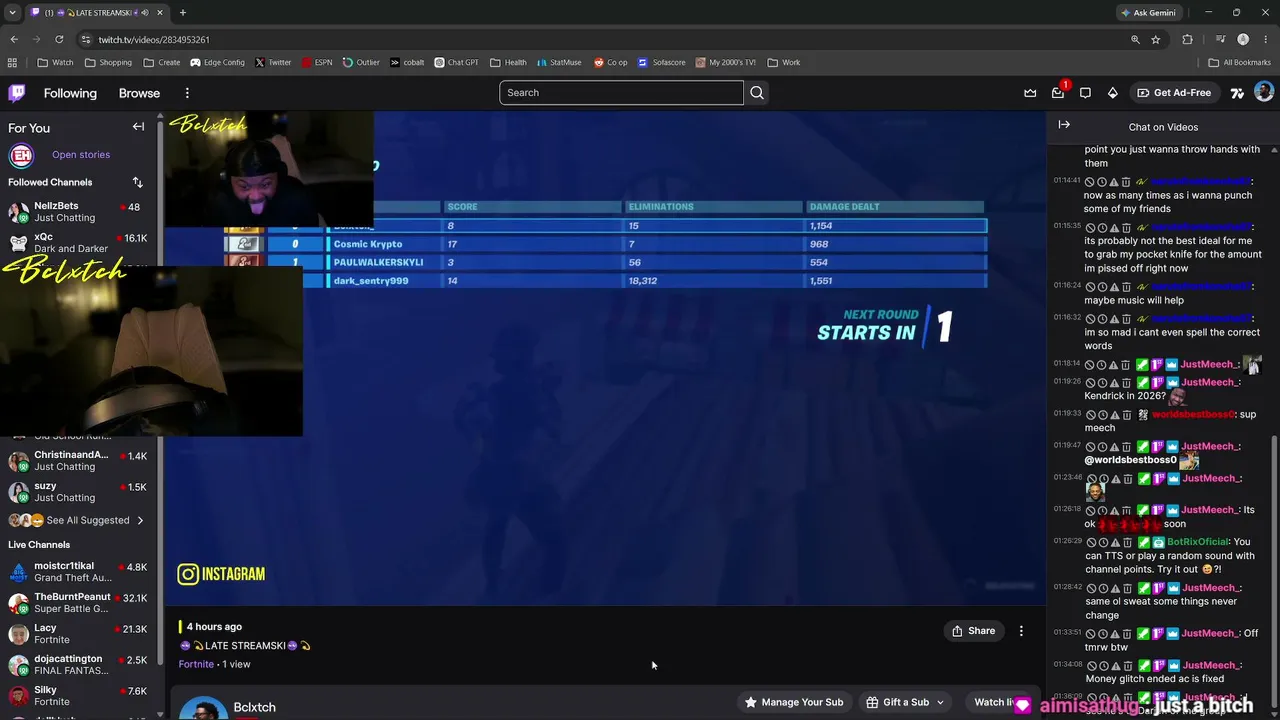Click the Ask Gemini button

point(1147,13)
